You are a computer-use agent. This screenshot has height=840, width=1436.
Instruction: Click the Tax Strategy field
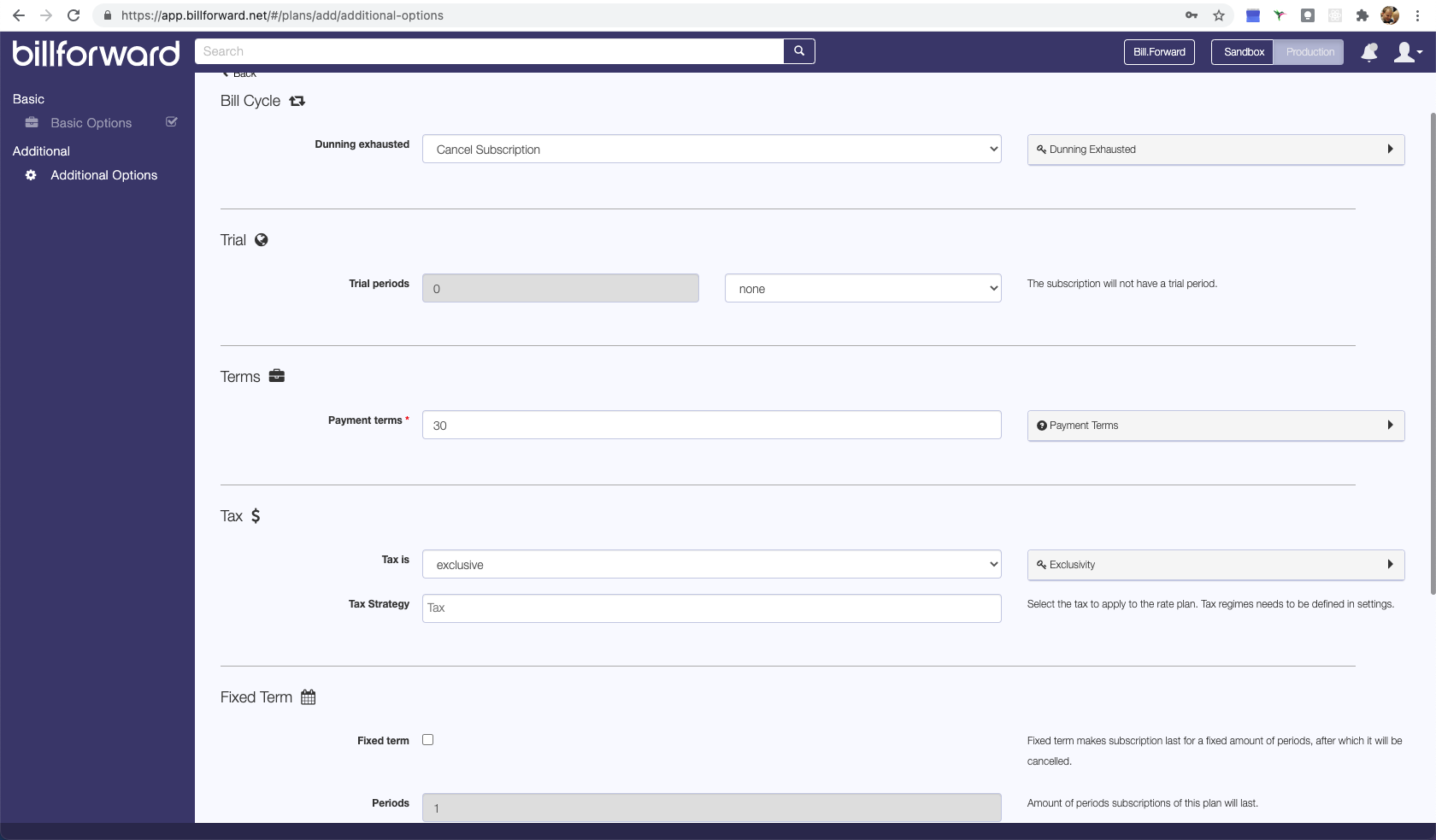click(712, 608)
